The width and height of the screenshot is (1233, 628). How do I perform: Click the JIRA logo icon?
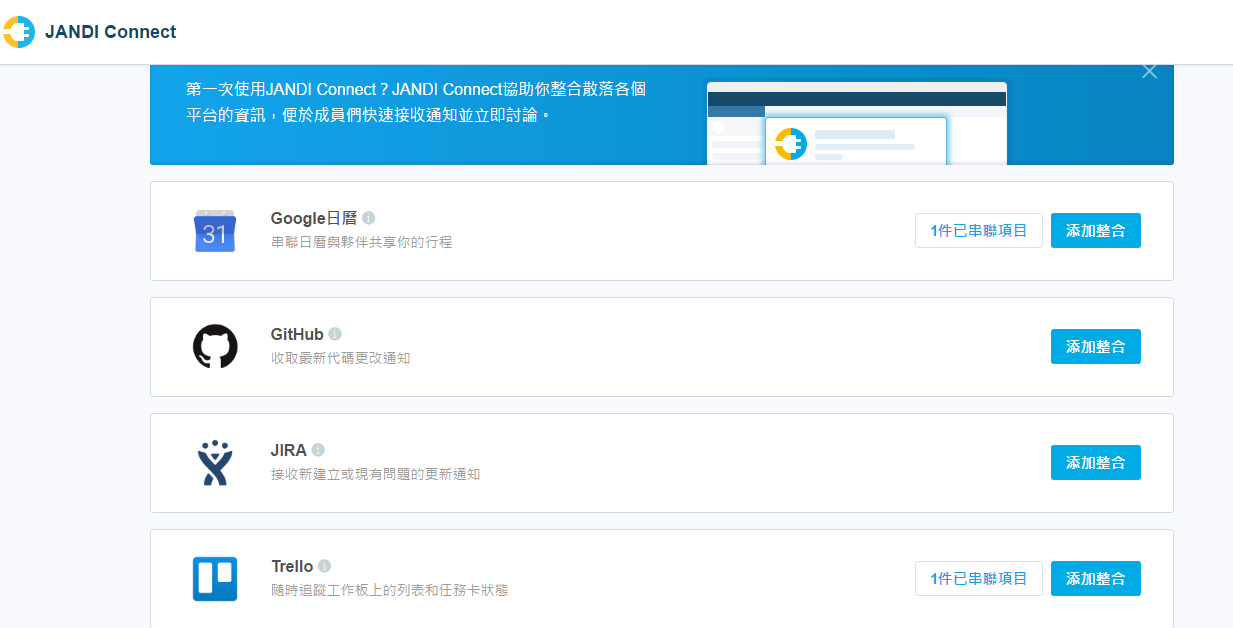pos(215,463)
